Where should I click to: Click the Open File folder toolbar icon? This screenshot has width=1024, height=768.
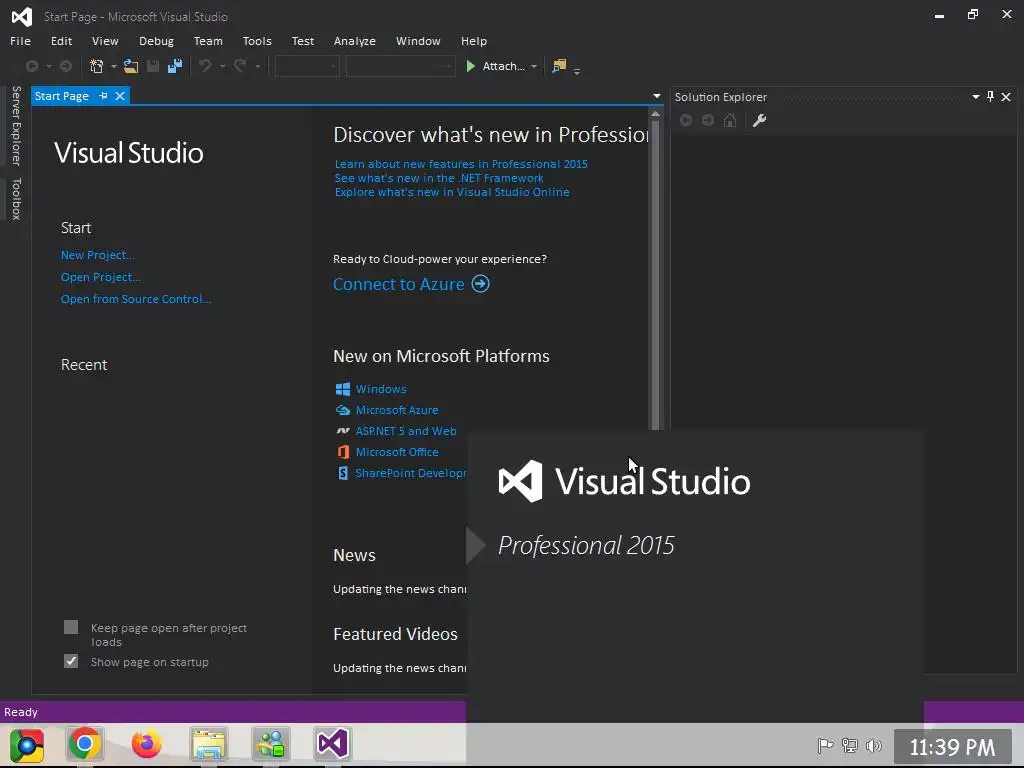click(131, 66)
